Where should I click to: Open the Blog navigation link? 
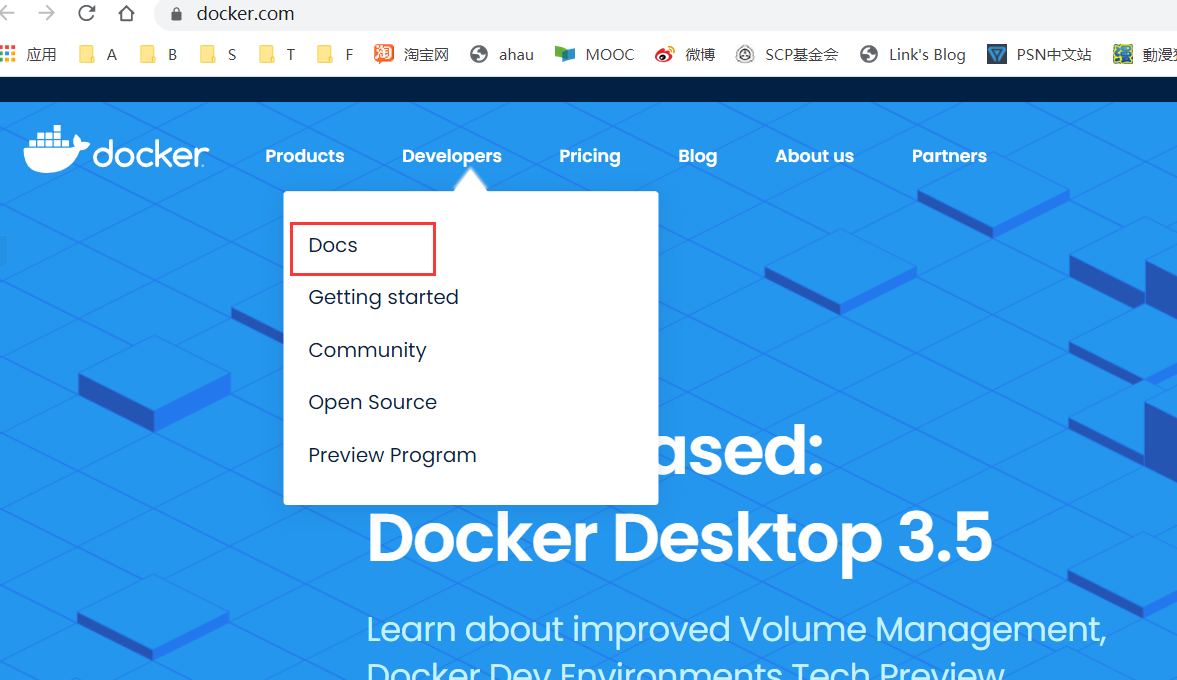click(x=697, y=156)
